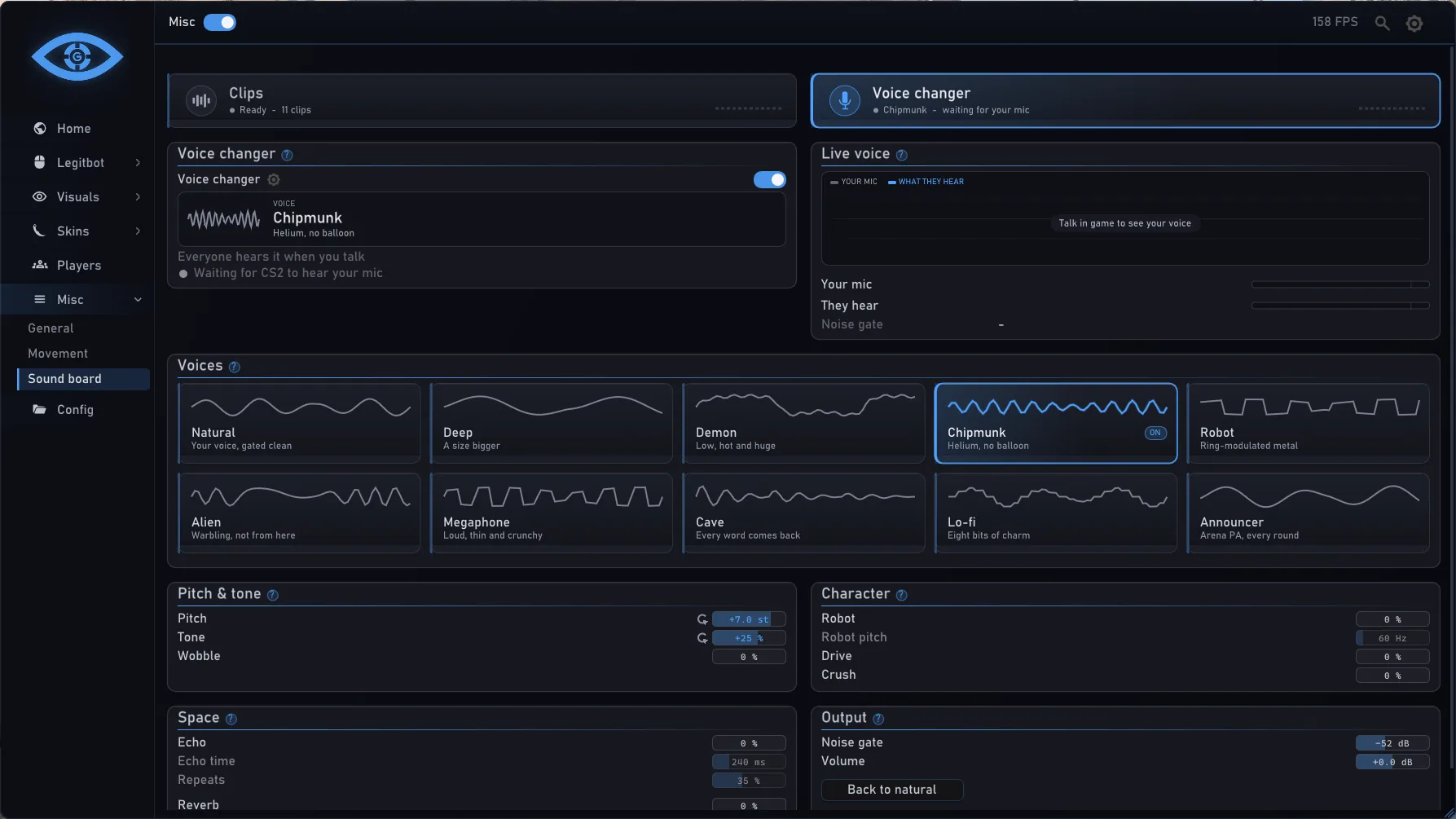Open settings via the top-right gear icon
The width and height of the screenshot is (1456, 819).
(x=1414, y=24)
